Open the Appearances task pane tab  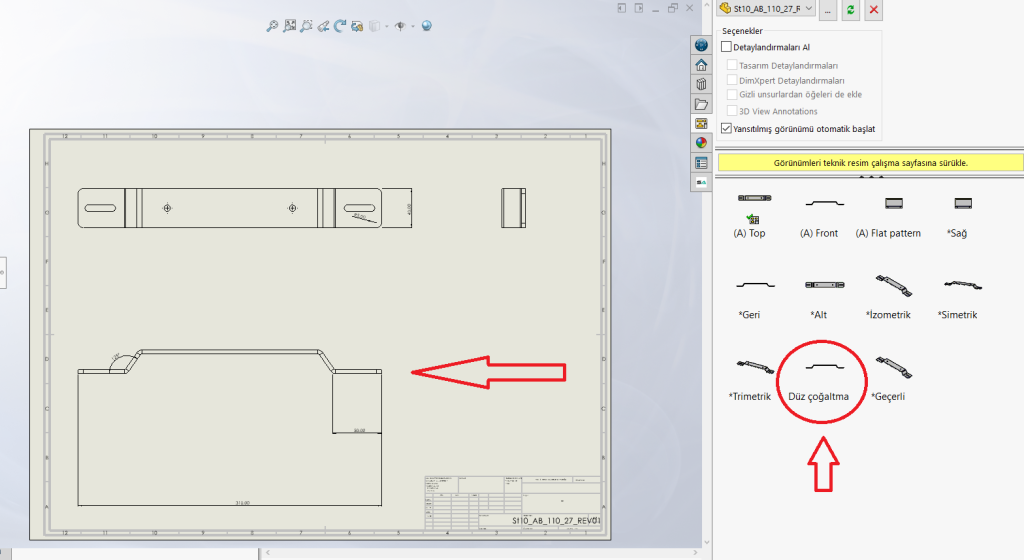(701, 143)
